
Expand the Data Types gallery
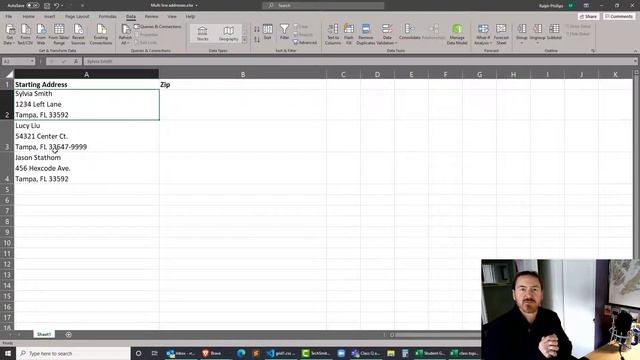point(244,40)
